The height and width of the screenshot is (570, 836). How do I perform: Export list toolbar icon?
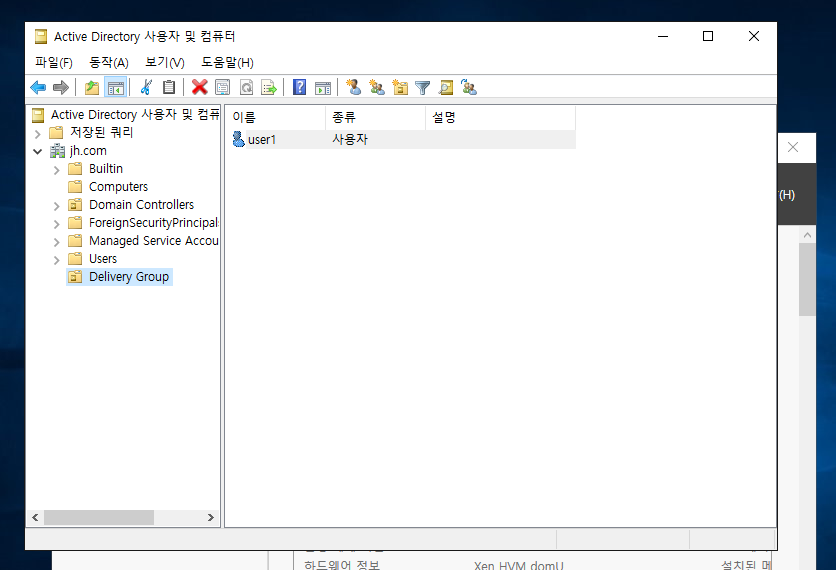click(269, 87)
